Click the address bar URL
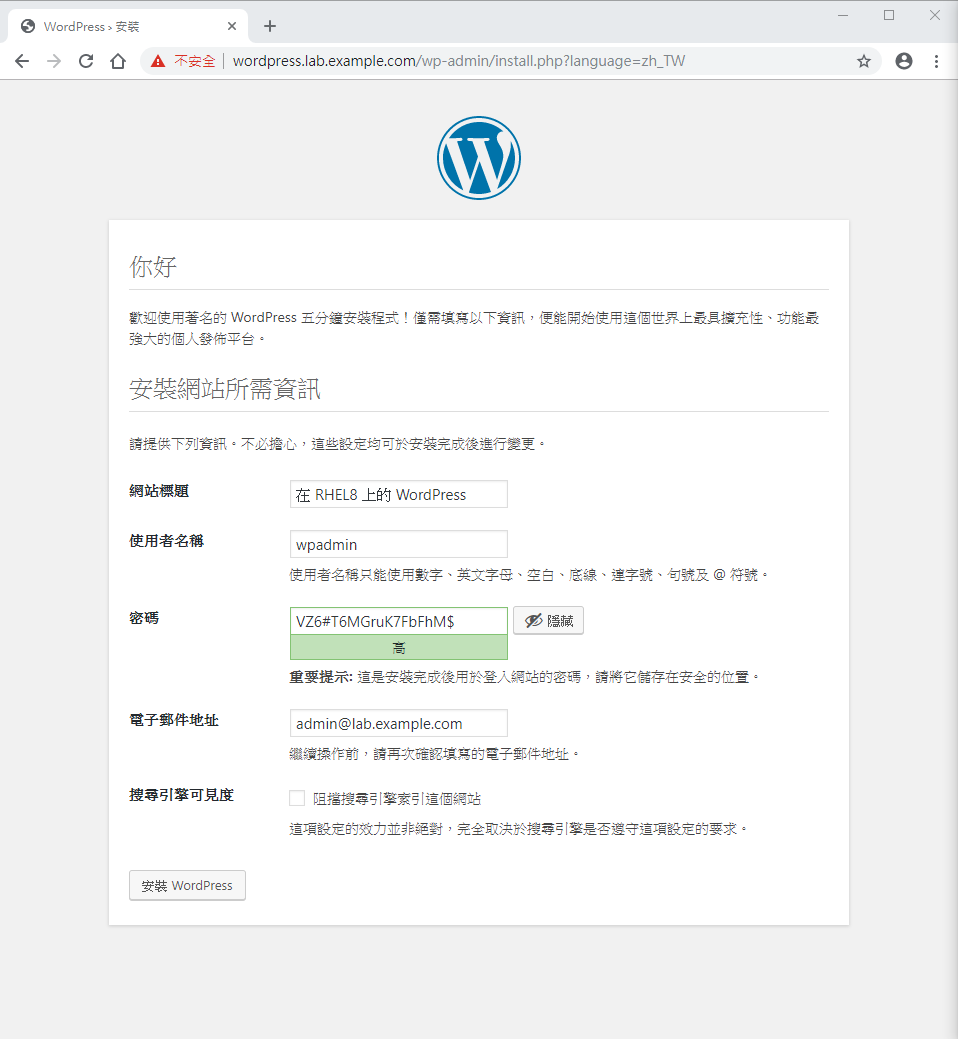Screen dimensions: 958x1039 coord(458,61)
